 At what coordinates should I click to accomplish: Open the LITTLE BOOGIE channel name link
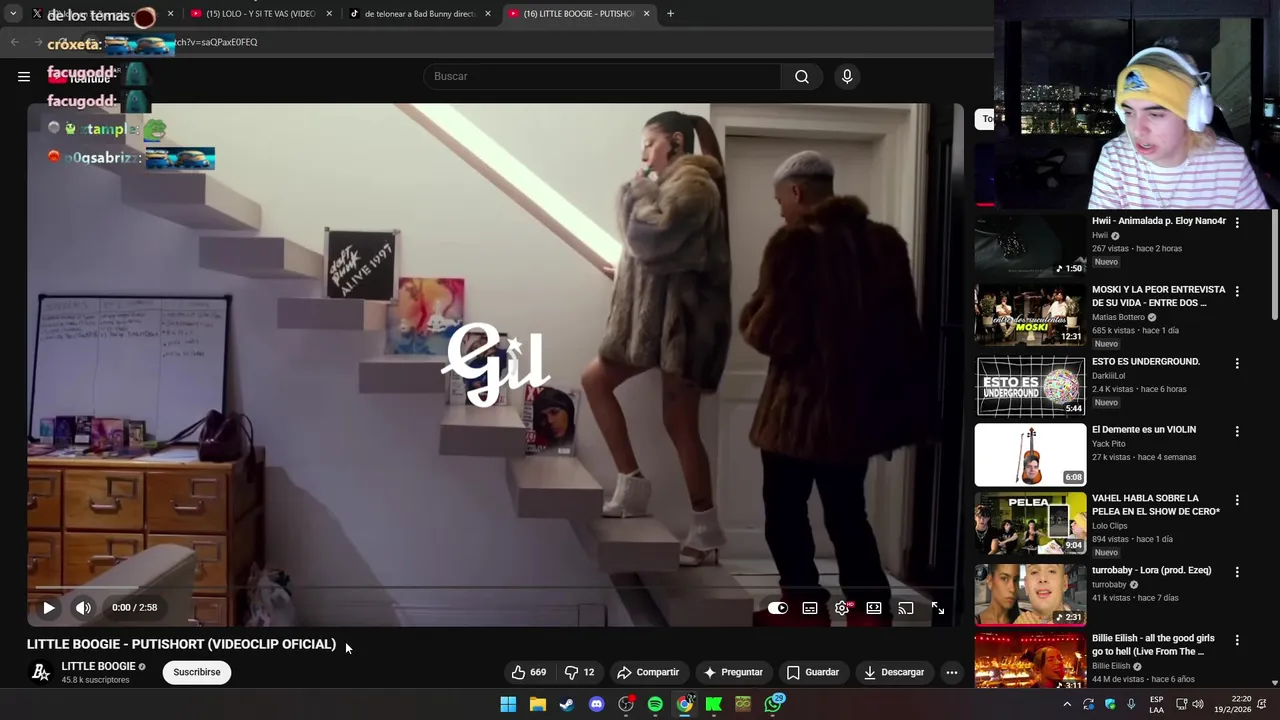[98, 666]
